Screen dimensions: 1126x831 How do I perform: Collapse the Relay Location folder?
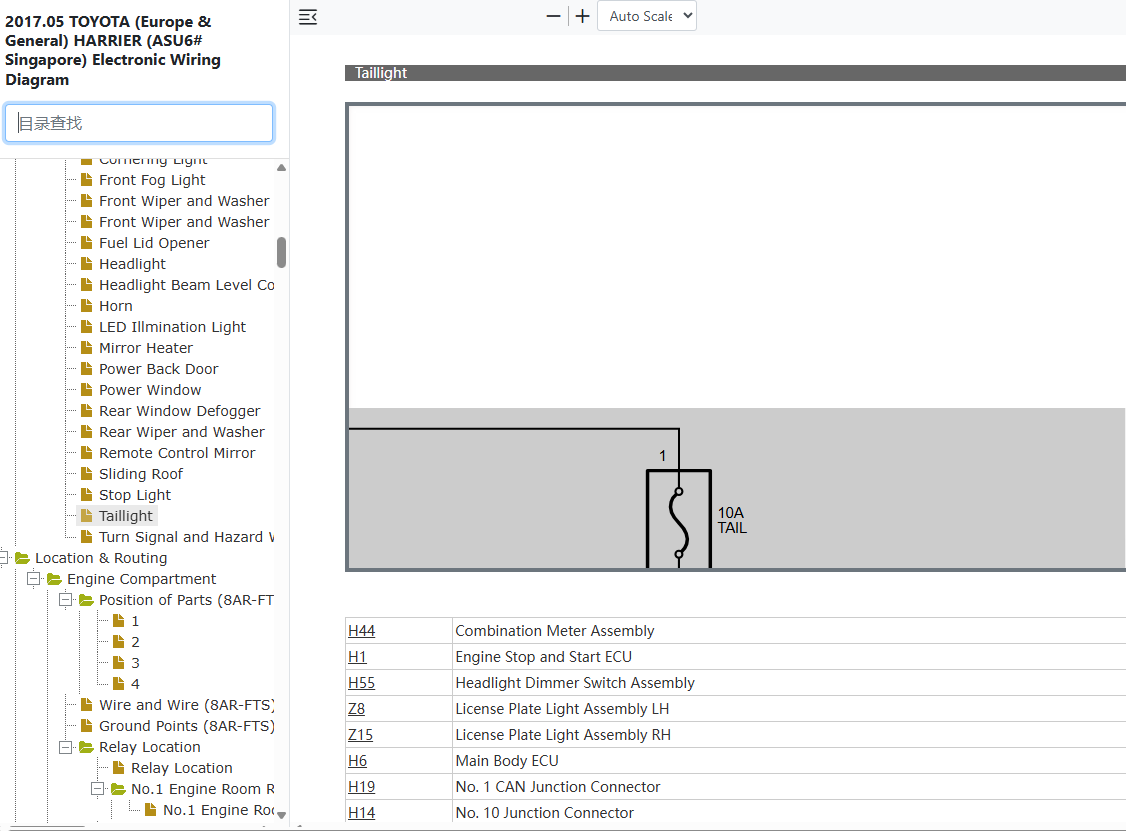[x=66, y=747]
